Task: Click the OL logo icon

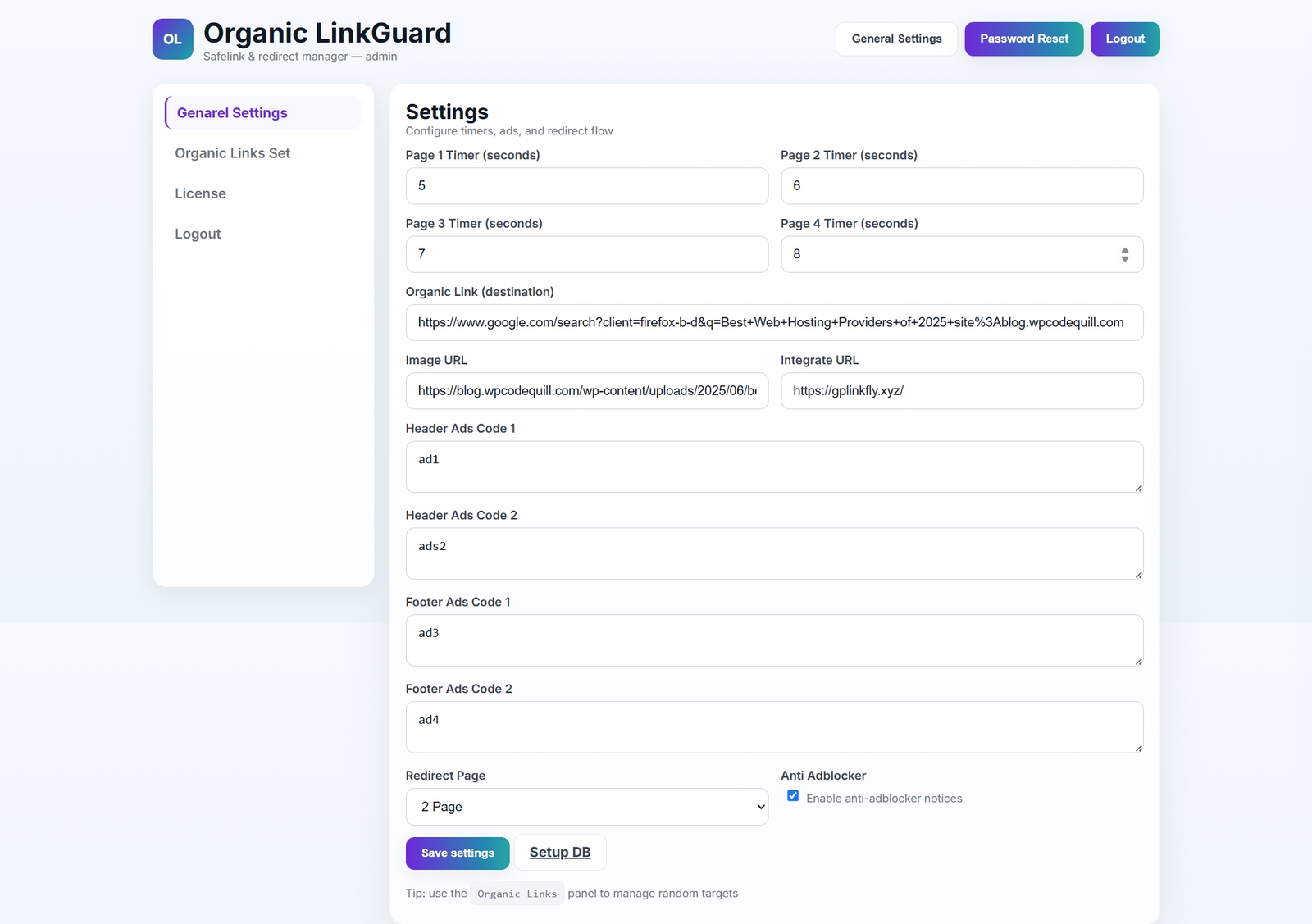Action: click(172, 39)
